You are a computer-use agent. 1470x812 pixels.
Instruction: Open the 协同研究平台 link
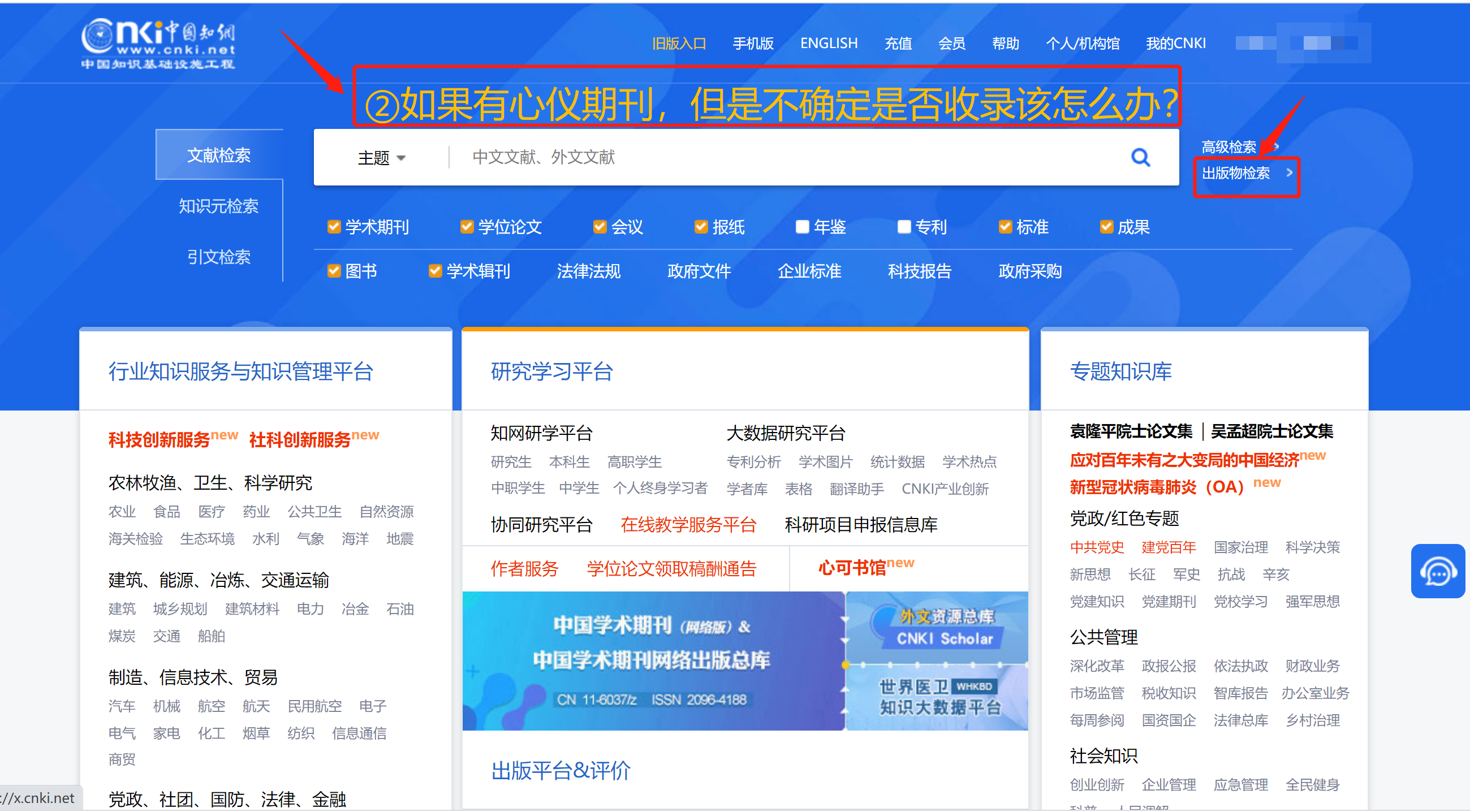(x=541, y=524)
